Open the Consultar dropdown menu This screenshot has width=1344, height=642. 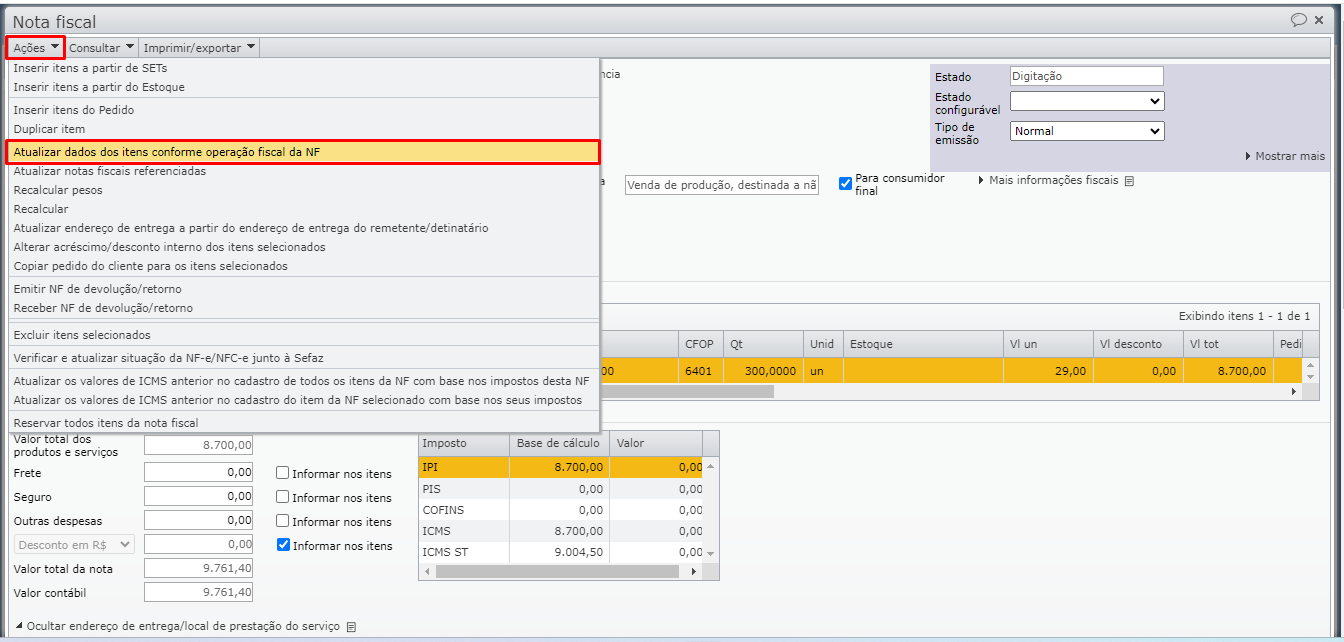click(102, 47)
